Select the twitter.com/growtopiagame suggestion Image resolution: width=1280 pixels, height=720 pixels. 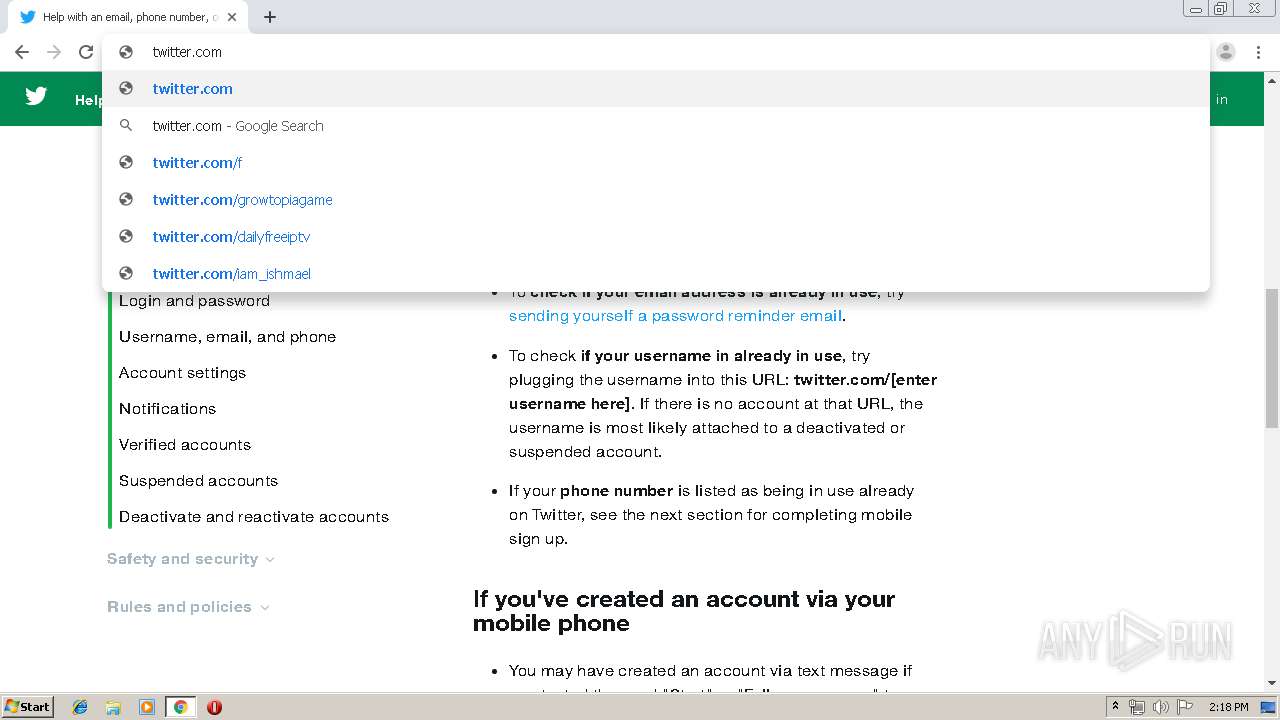coord(655,199)
